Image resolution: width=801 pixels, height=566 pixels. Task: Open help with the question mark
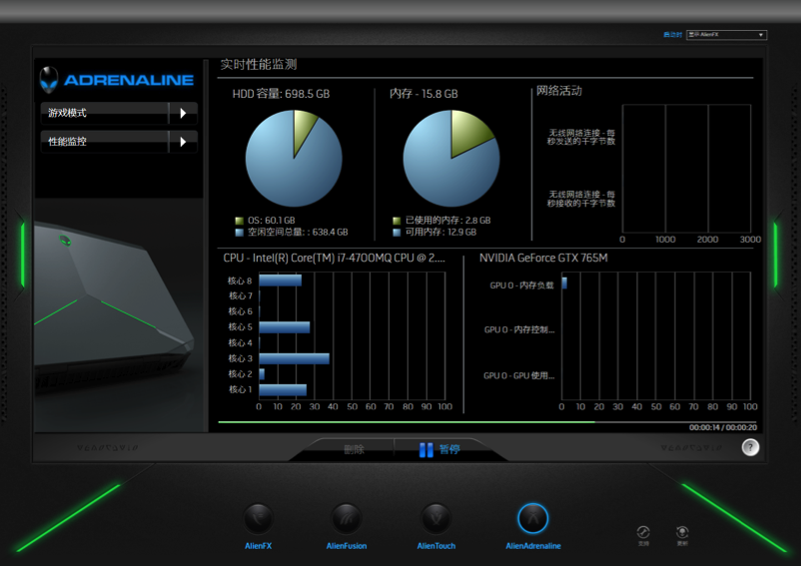pos(750,447)
